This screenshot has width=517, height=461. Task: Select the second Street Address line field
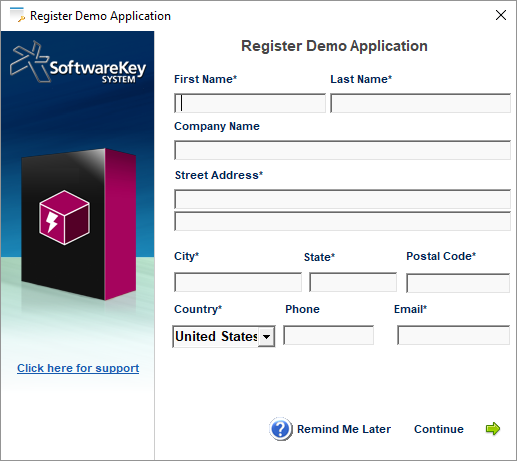[342, 221]
